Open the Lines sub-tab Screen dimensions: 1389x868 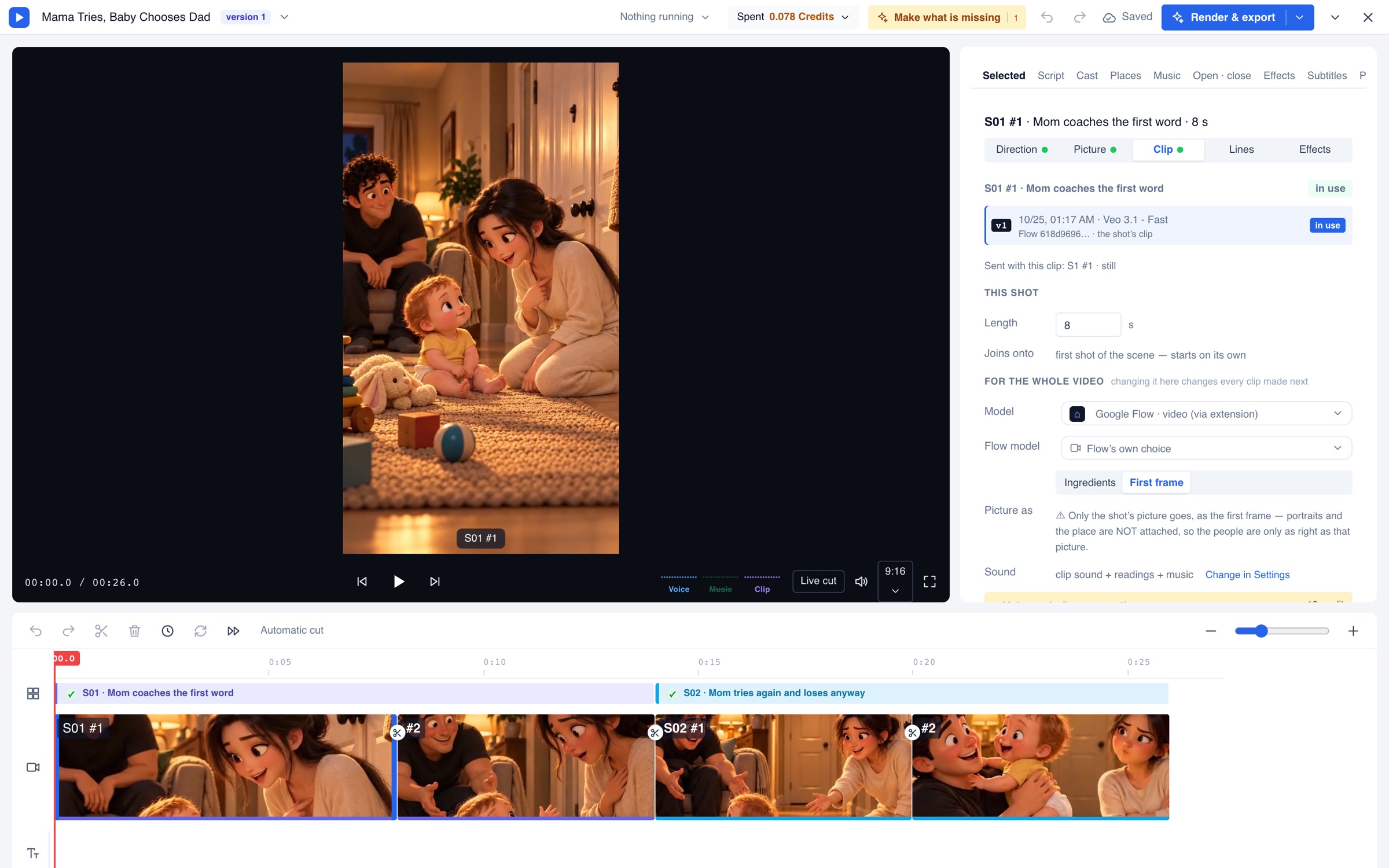1241,150
